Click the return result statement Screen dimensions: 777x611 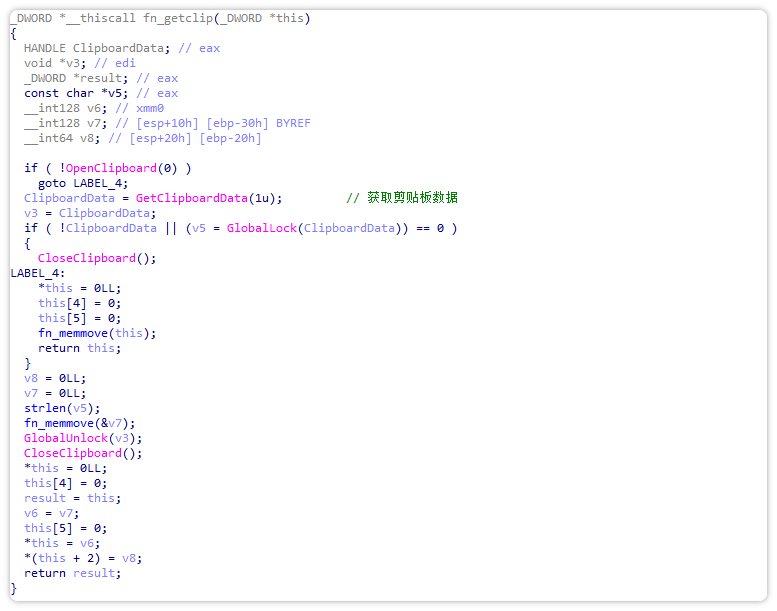(72, 573)
